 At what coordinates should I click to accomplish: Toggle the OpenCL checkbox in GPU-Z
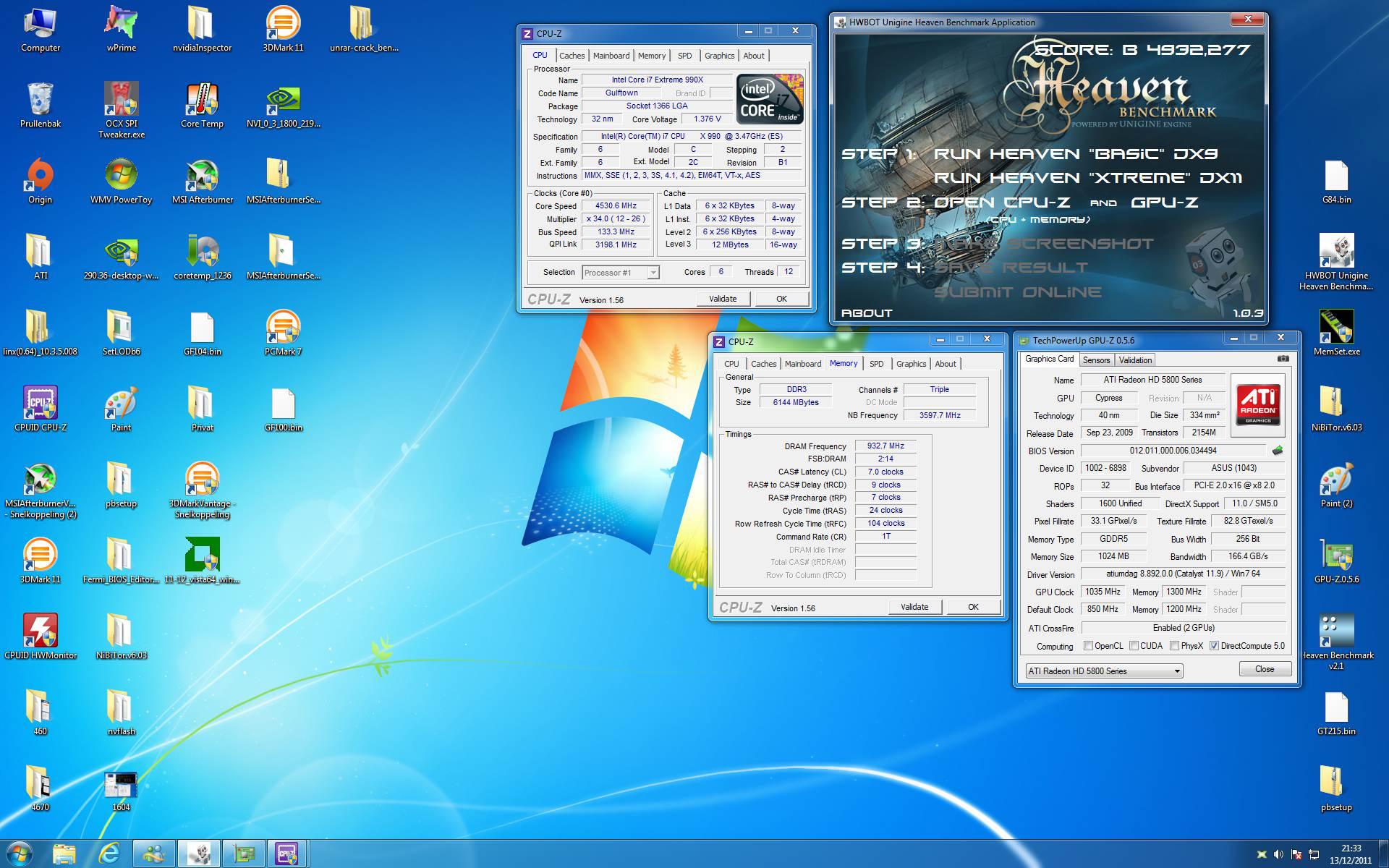click(1088, 646)
